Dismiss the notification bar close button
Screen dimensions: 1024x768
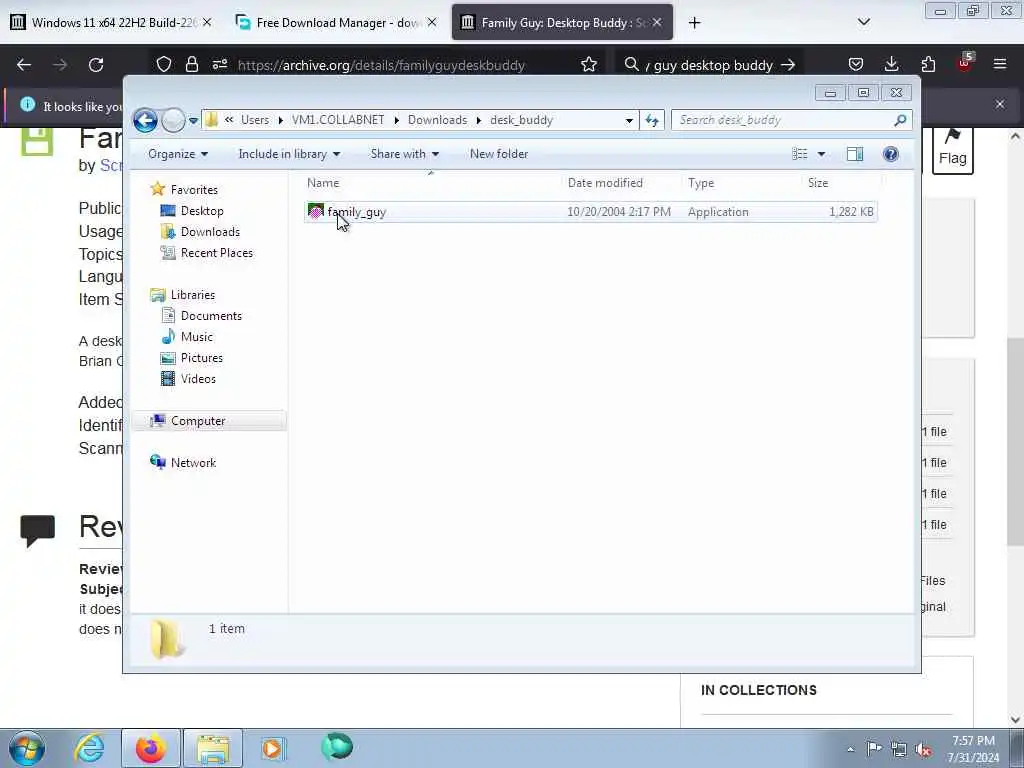(x=1000, y=104)
